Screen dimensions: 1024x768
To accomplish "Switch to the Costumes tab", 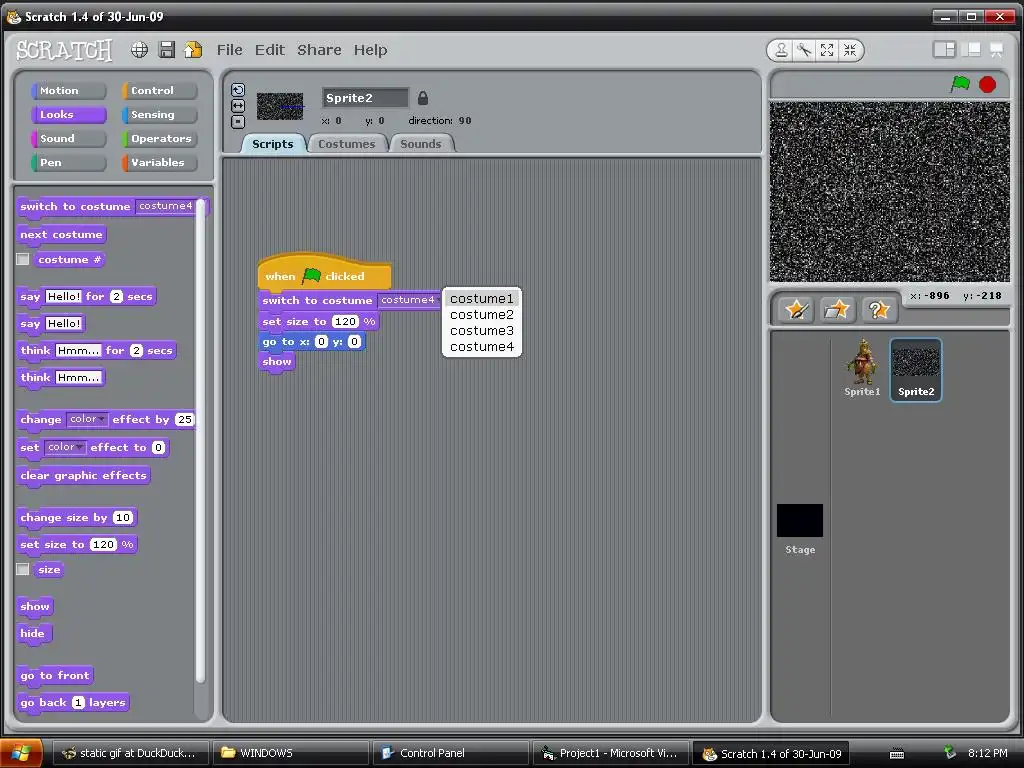I will click(x=347, y=144).
